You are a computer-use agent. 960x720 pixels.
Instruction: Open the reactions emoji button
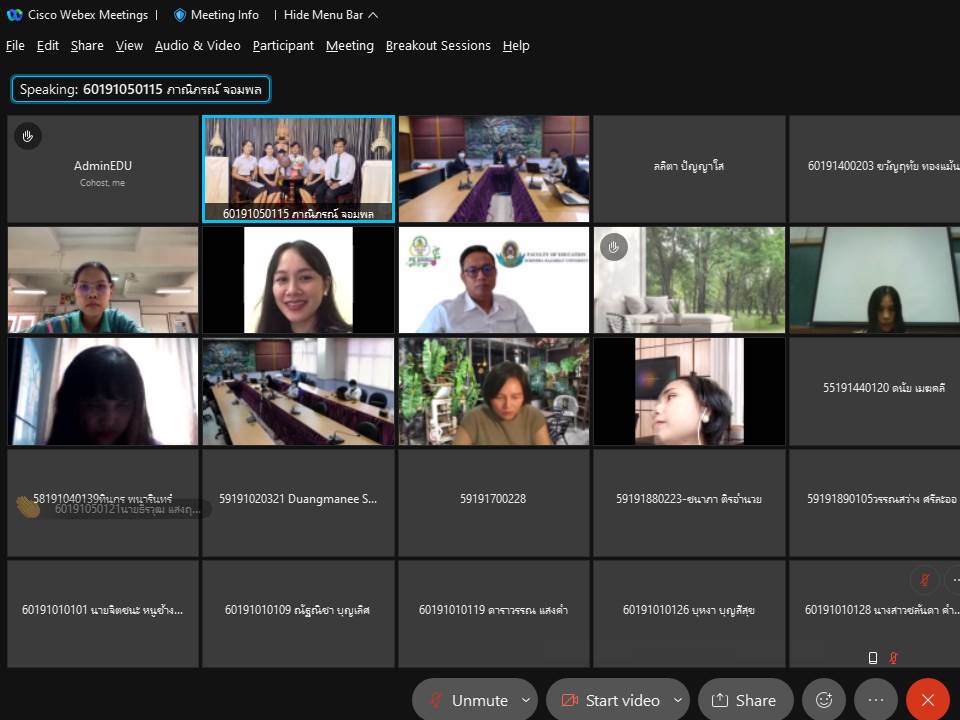[x=824, y=700]
